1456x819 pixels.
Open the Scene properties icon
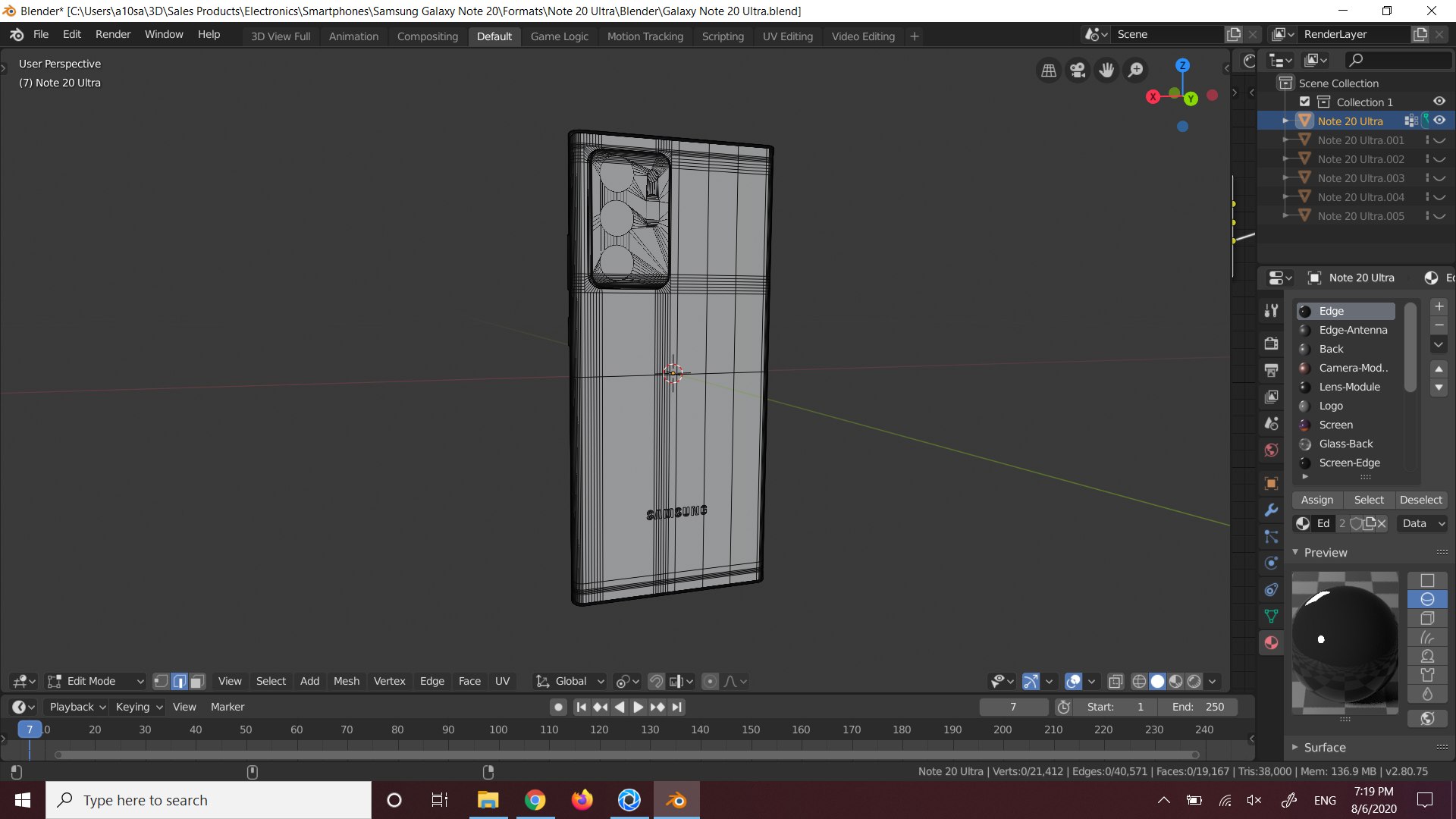[x=1272, y=423]
